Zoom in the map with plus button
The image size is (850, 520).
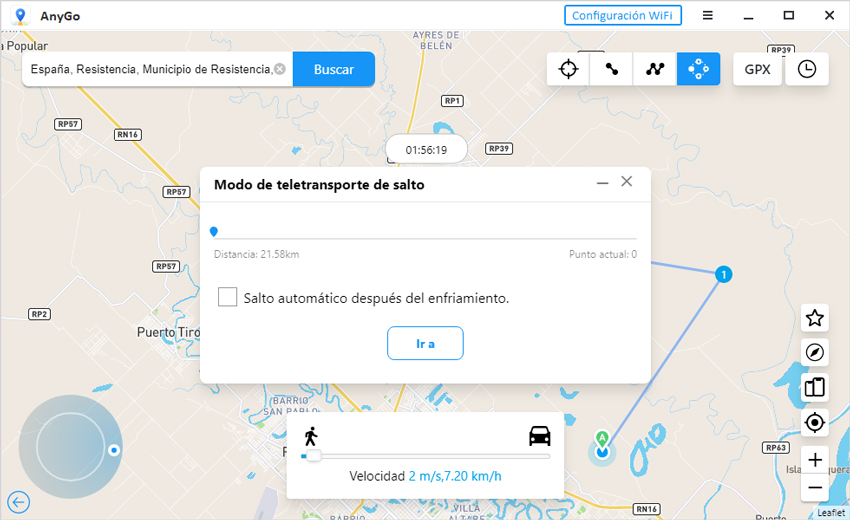coord(815,460)
